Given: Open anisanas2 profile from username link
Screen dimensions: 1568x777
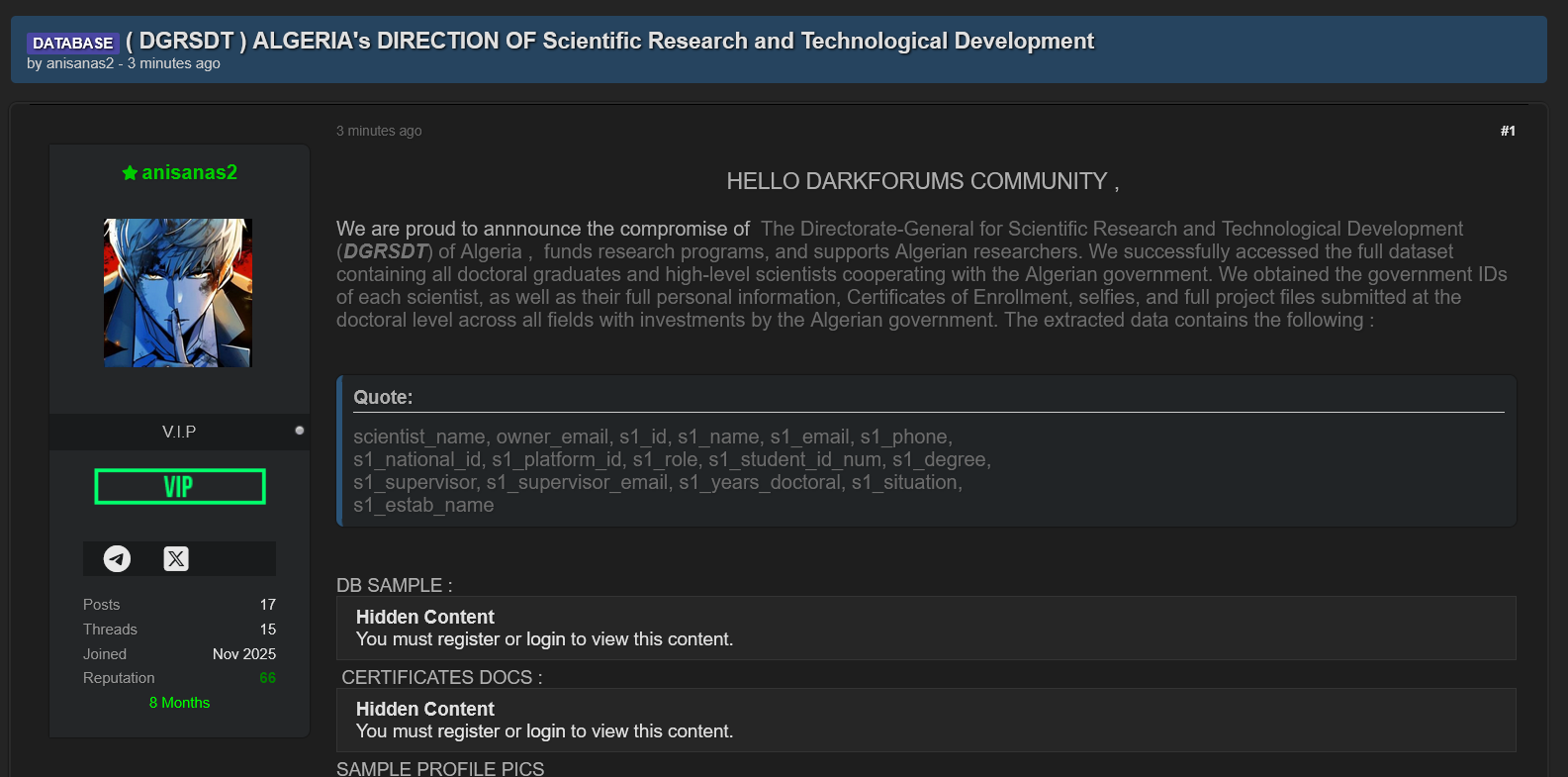Looking at the screenshot, I should [x=189, y=172].
